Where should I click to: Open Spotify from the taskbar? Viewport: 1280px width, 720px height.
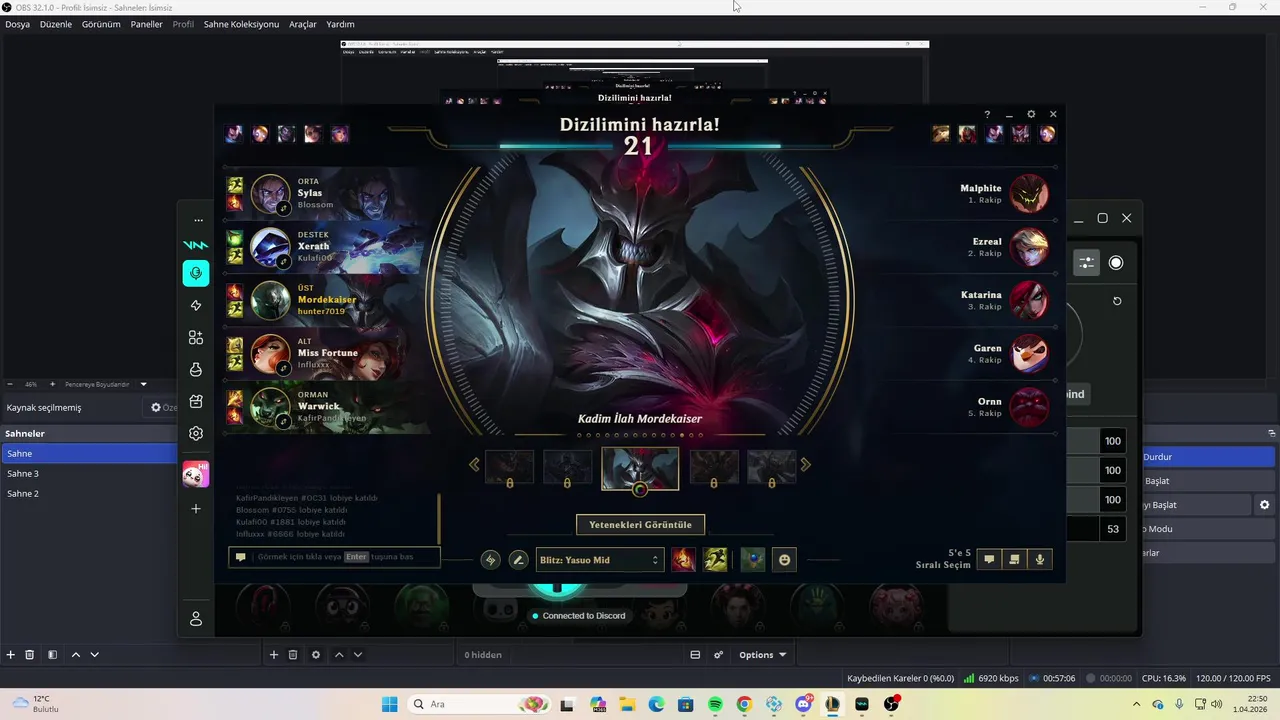coord(715,704)
